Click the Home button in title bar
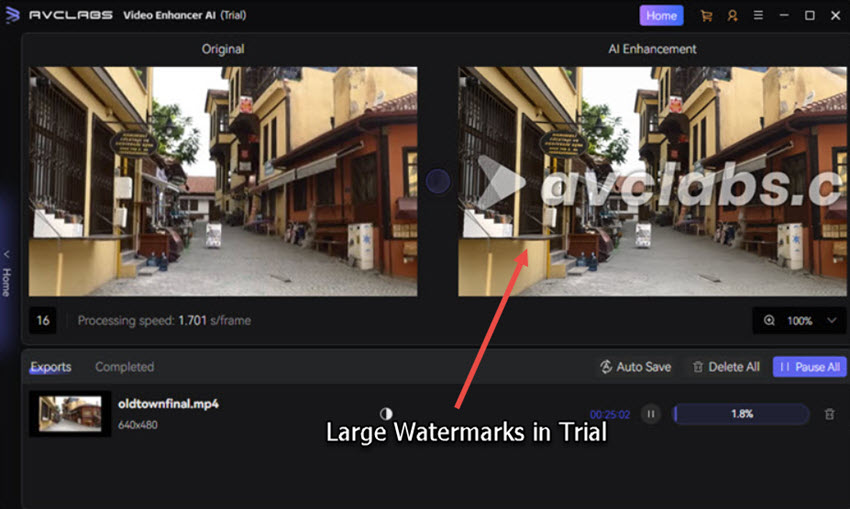Screen dimensions: 850x509 [661, 16]
